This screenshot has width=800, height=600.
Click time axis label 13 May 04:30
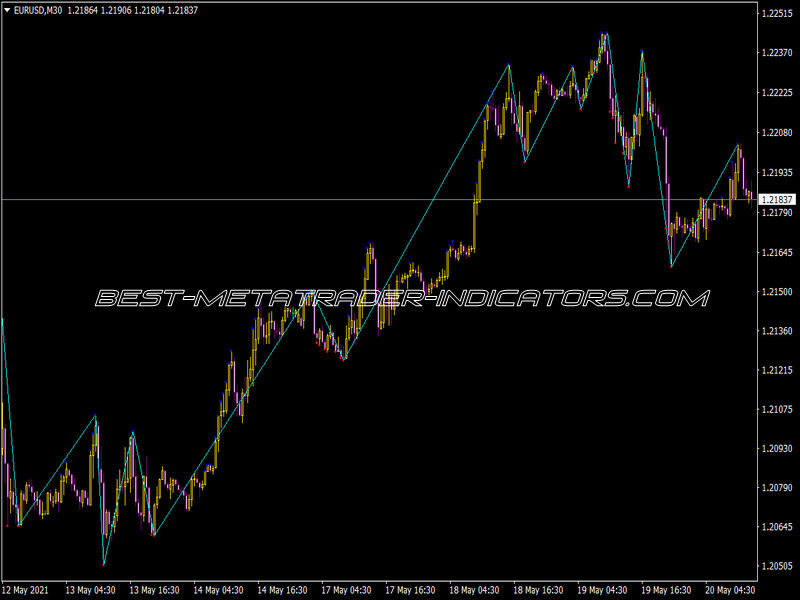coord(91,591)
